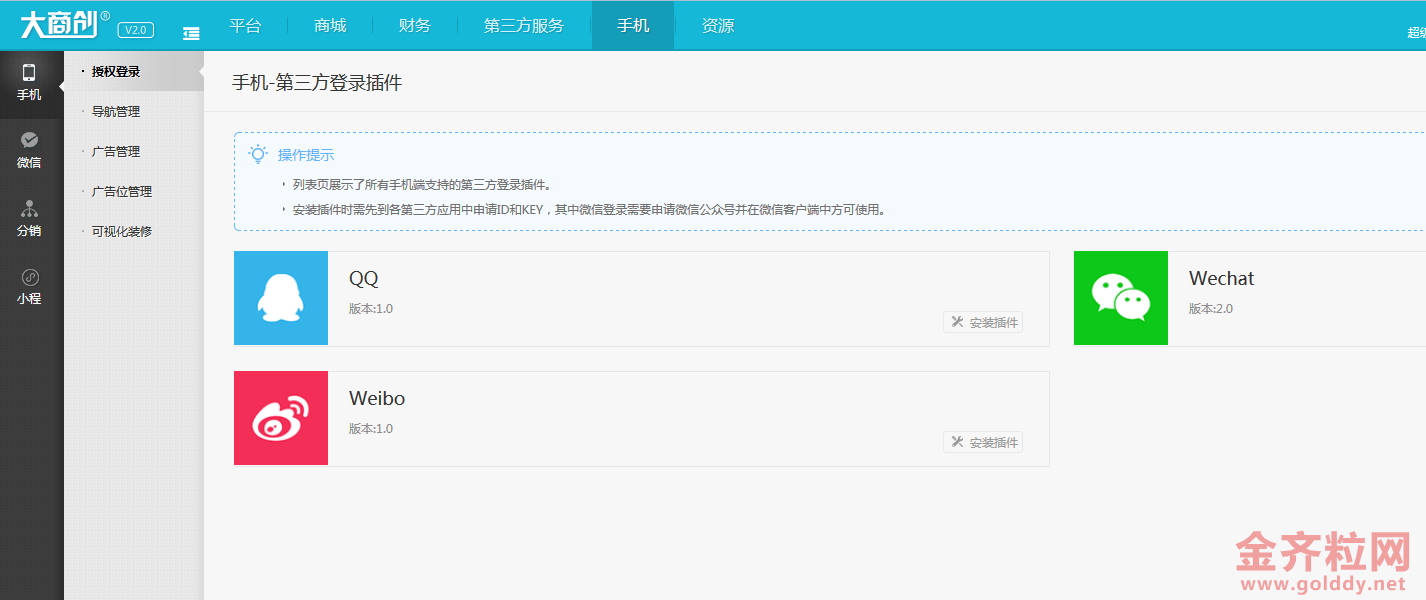Select the 手机 top tab

point(633,26)
